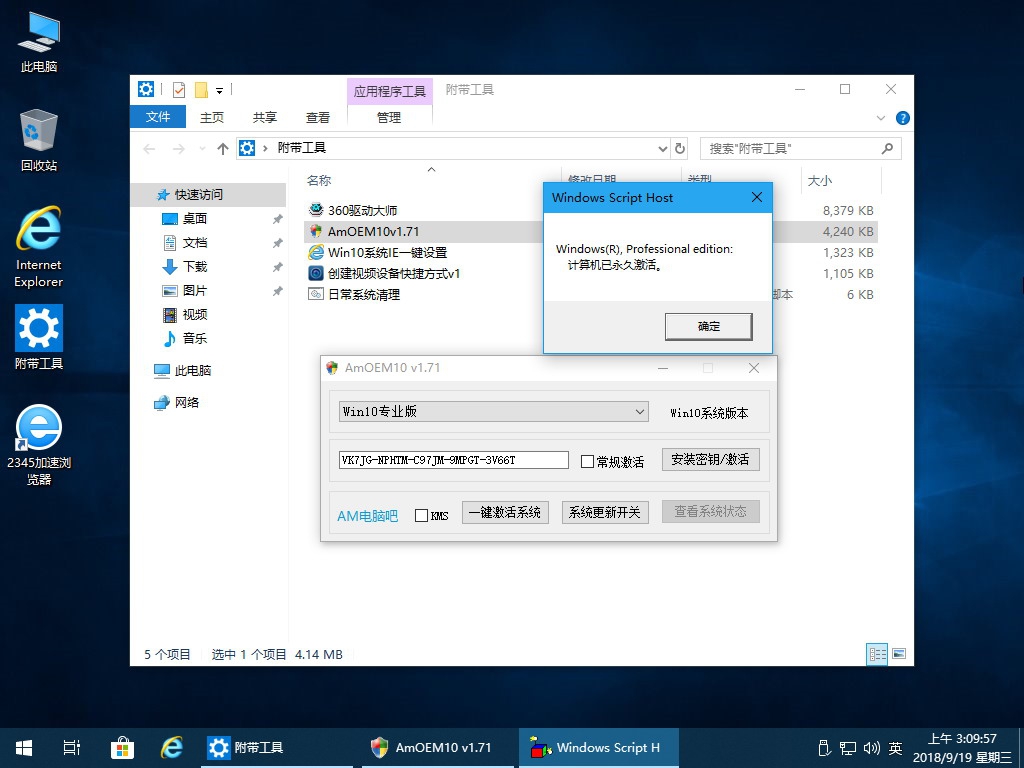Open the 附带工具 desktop shortcut
The width and height of the screenshot is (1024, 768).
pos(39,337)
